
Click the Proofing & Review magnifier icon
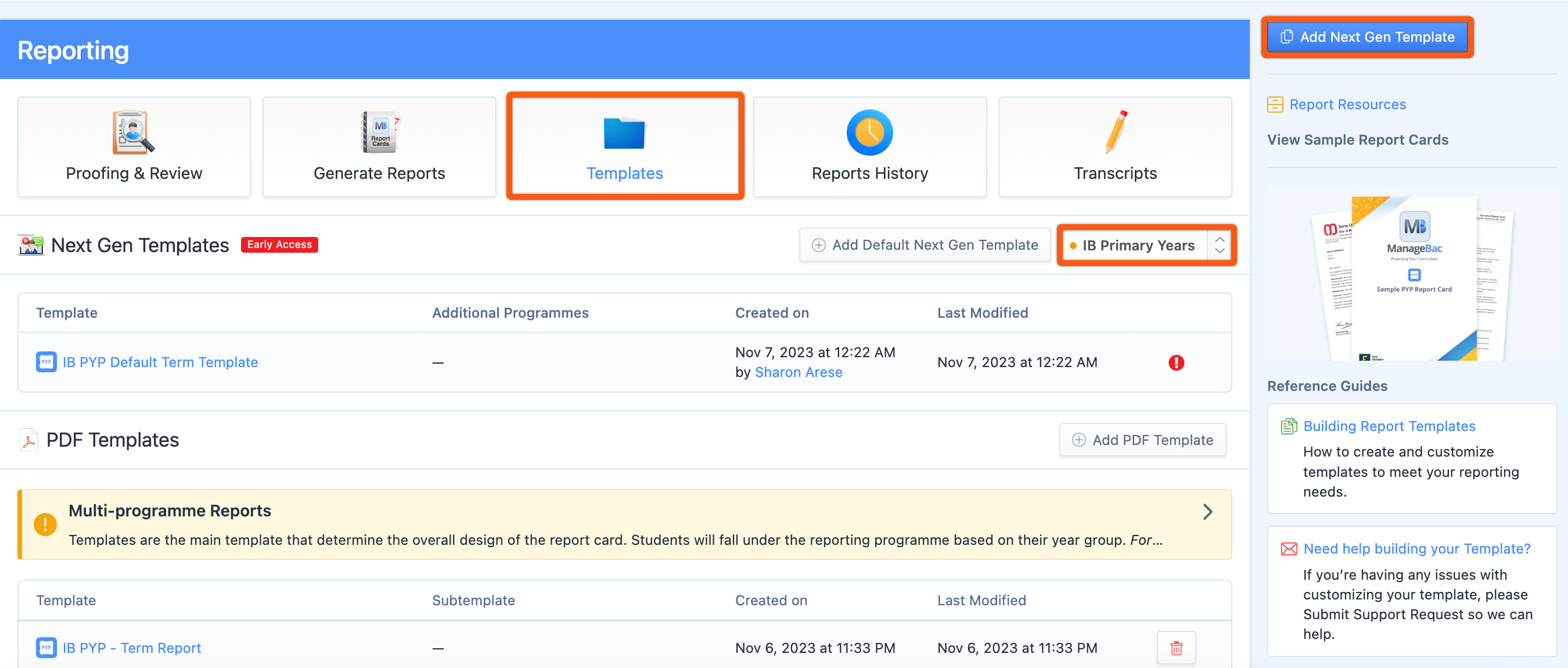tap(134, 132)
